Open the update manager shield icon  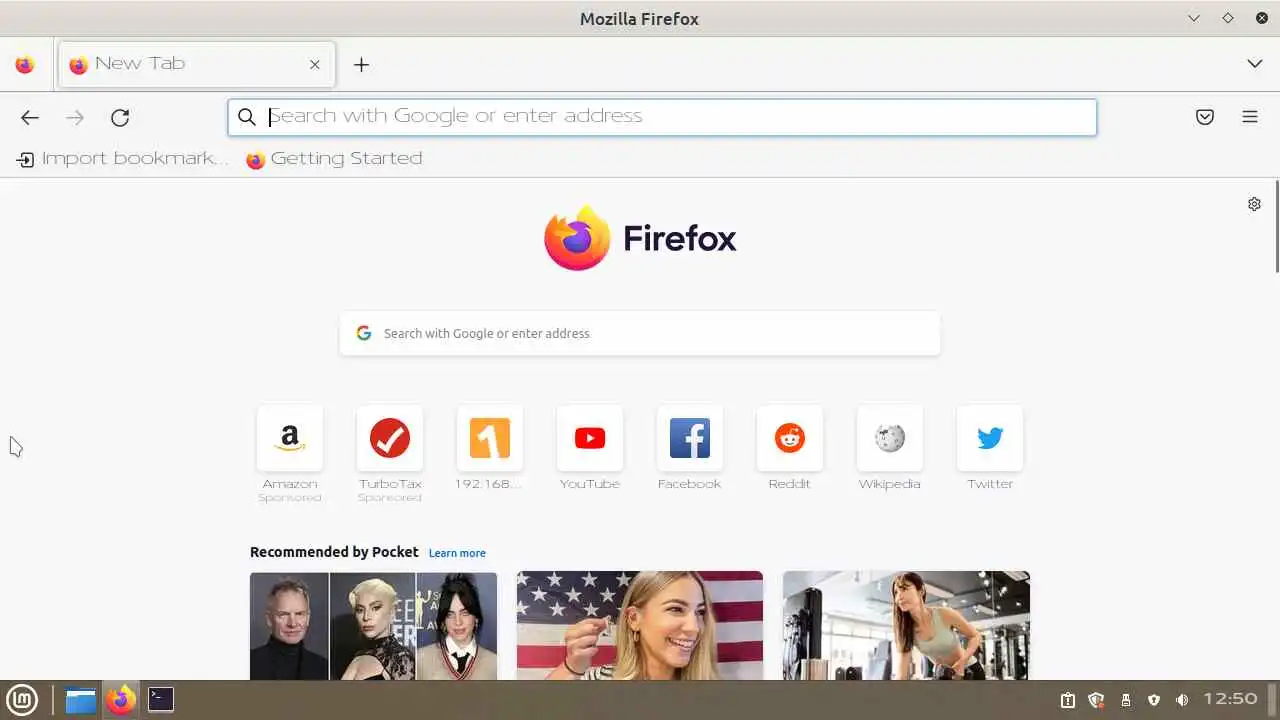click(1096, 700)
